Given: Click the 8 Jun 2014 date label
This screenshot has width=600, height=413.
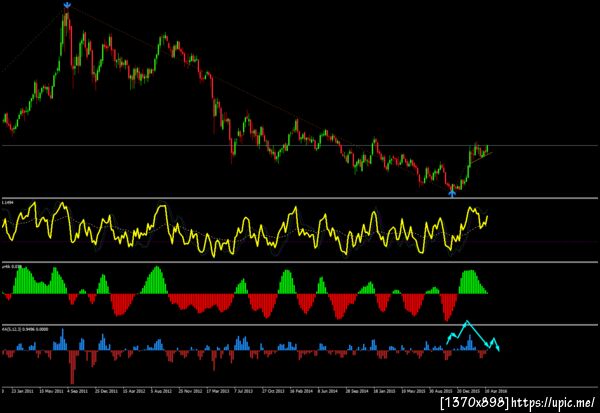Looking at the screenshot, I should pyautogui.click(x=328, y=391).
